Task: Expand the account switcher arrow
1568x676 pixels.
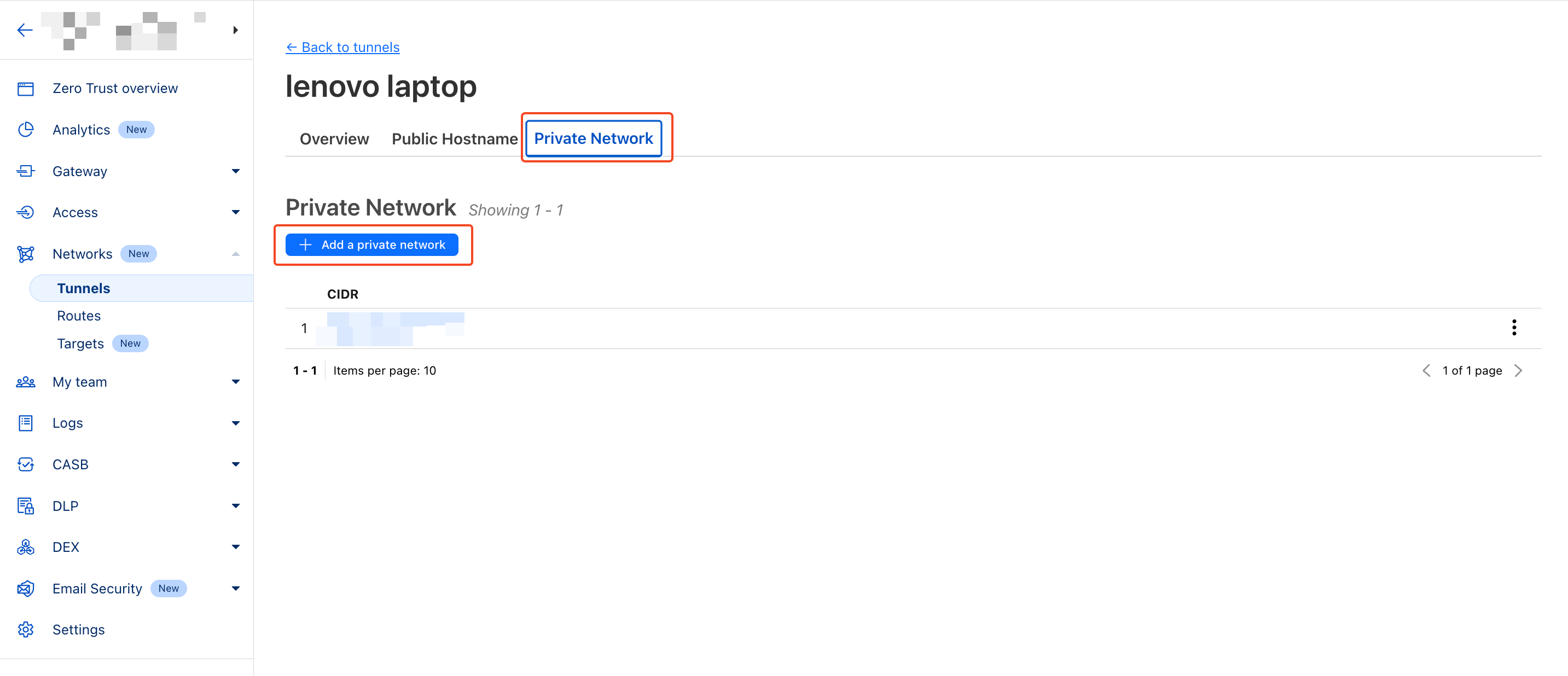Action: click(x=236, y=30)
